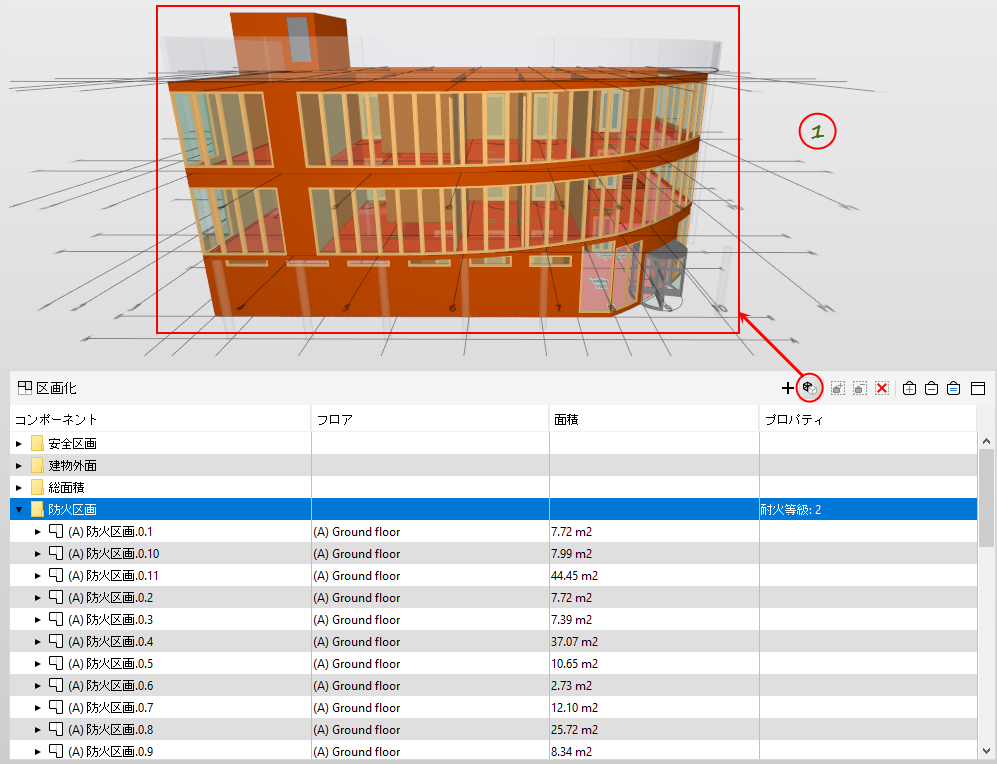Viewport: 997px width, 764px height.
Task: Click the remove-from-selection icon with minus
Action: click(x=860, y=388)
